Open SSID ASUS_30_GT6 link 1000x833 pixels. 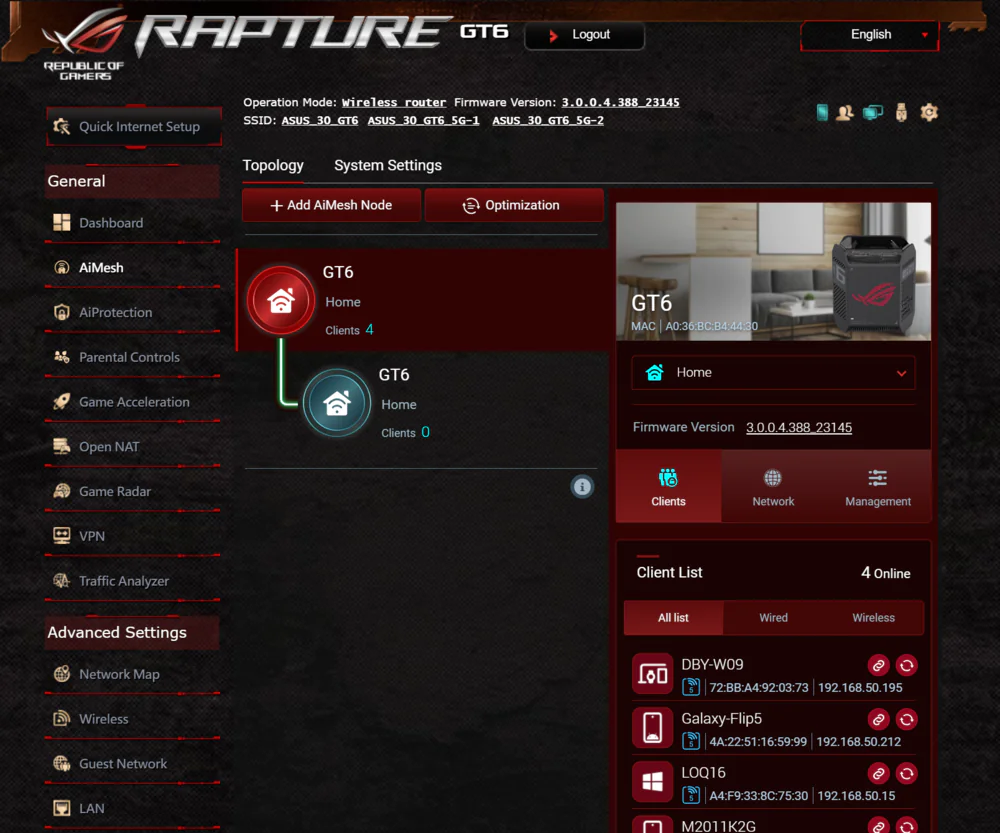[x=320, y=120]
